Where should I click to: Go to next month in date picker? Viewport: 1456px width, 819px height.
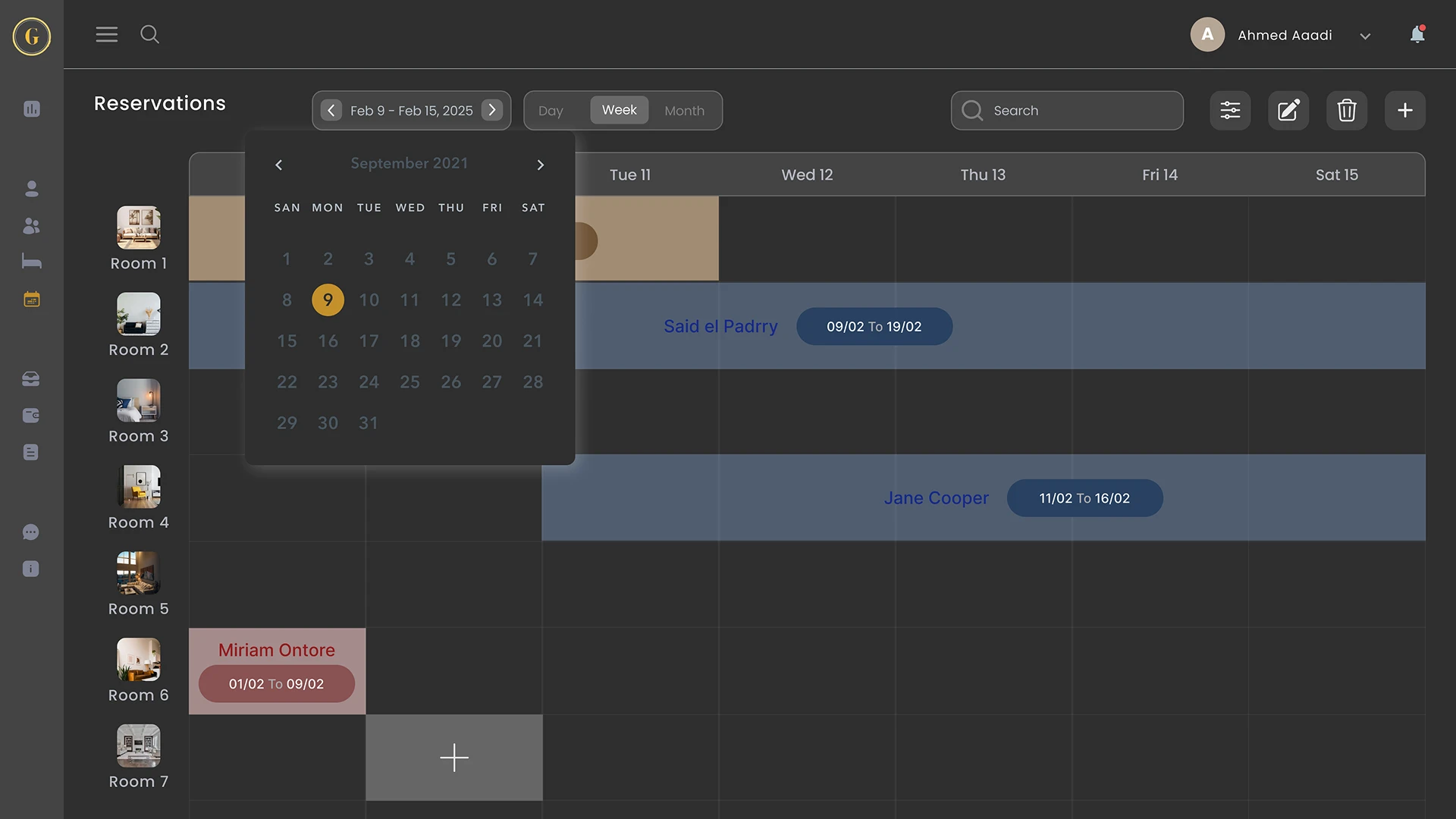tap(540, 165)
